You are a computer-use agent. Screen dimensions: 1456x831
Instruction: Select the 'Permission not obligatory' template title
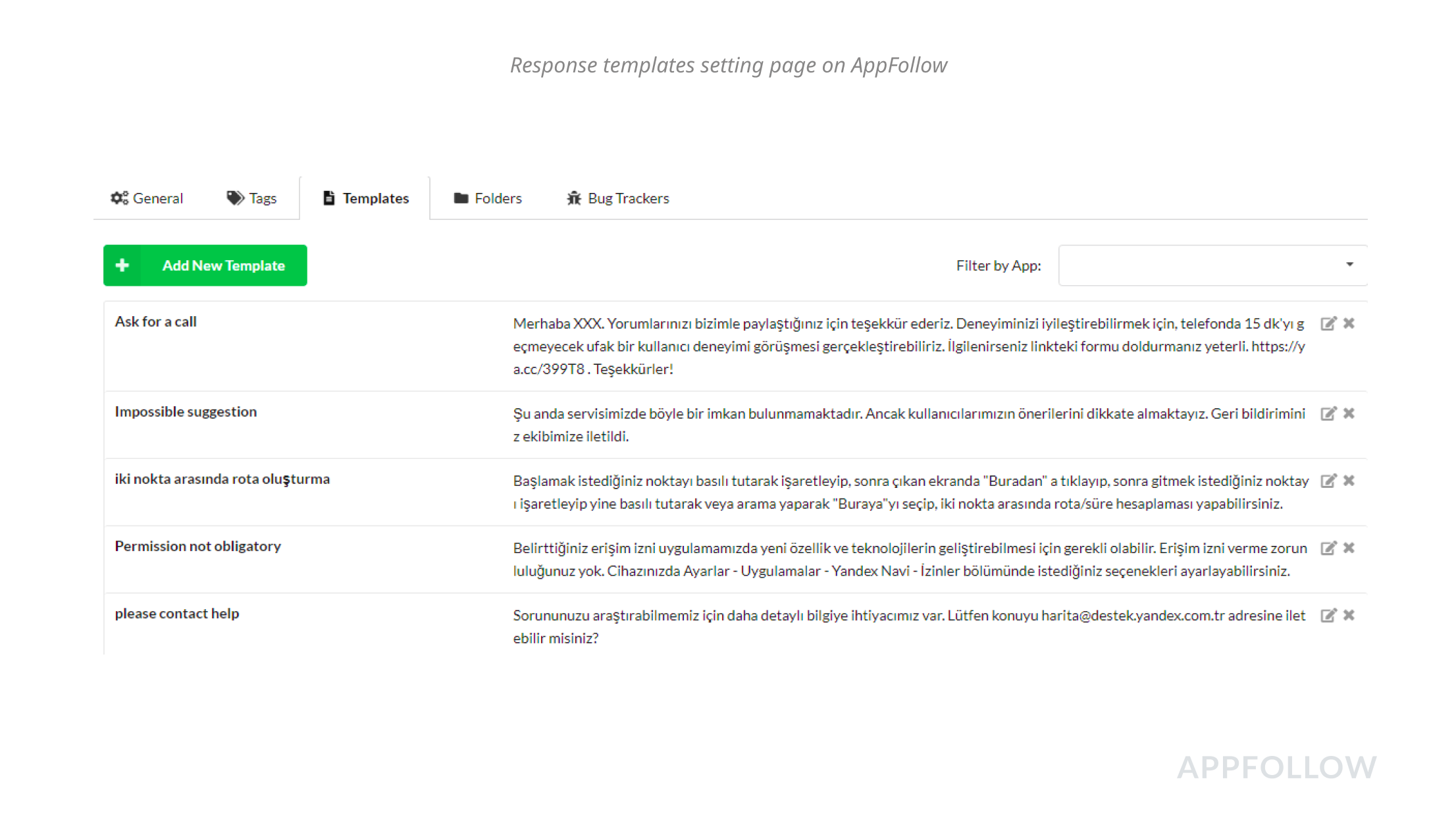(x=197, y=547)
